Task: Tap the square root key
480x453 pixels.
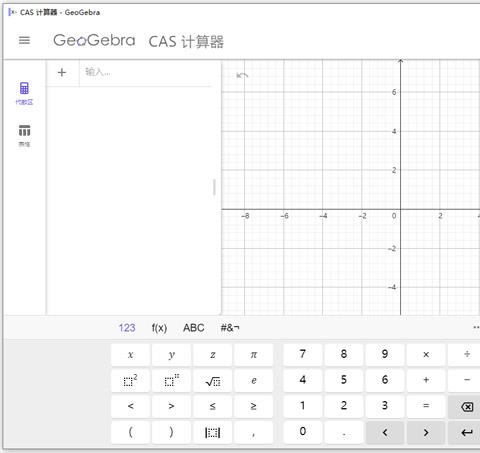Action: [213, 380]
